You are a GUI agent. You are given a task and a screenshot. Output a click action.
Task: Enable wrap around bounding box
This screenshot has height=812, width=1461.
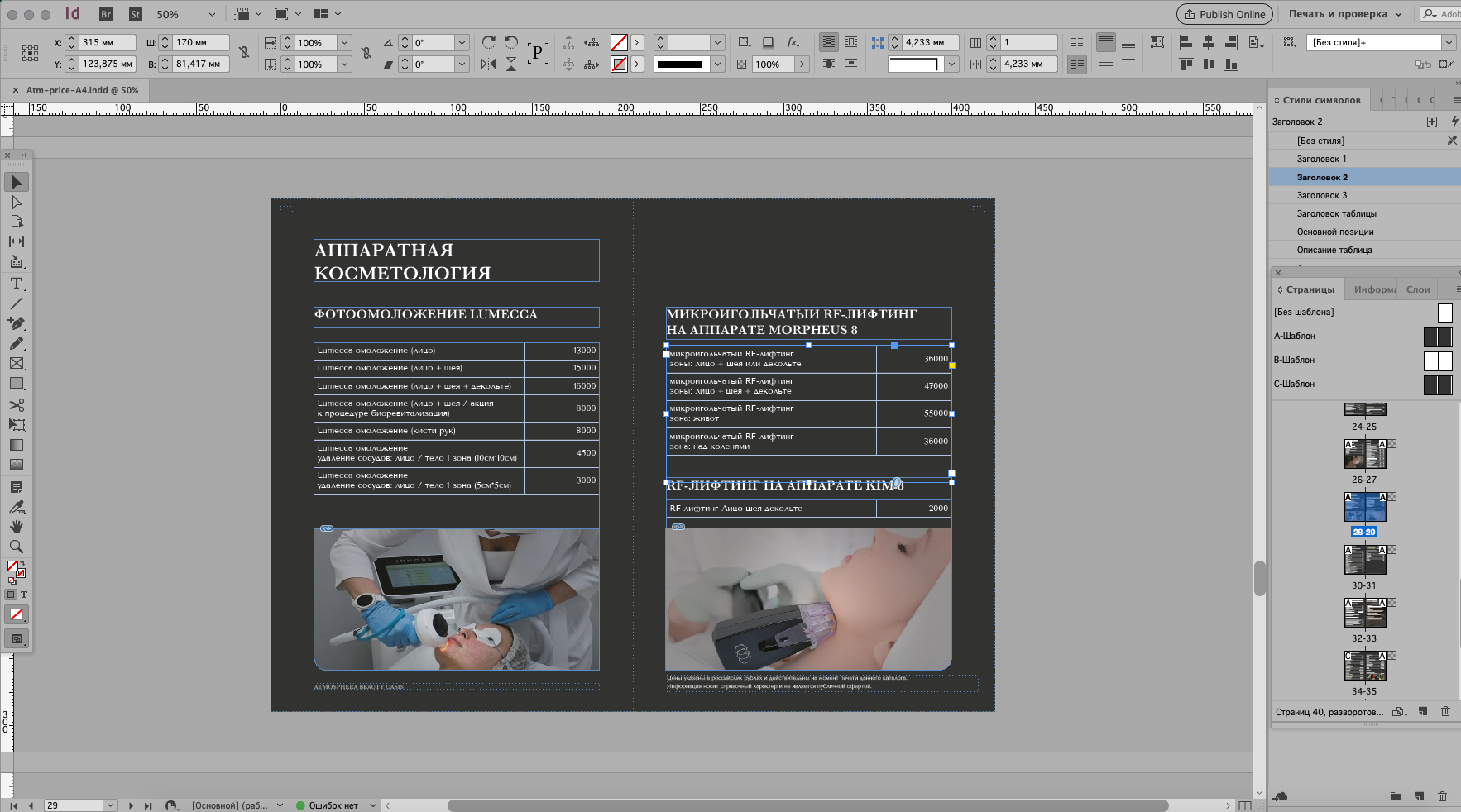point(851,42)
